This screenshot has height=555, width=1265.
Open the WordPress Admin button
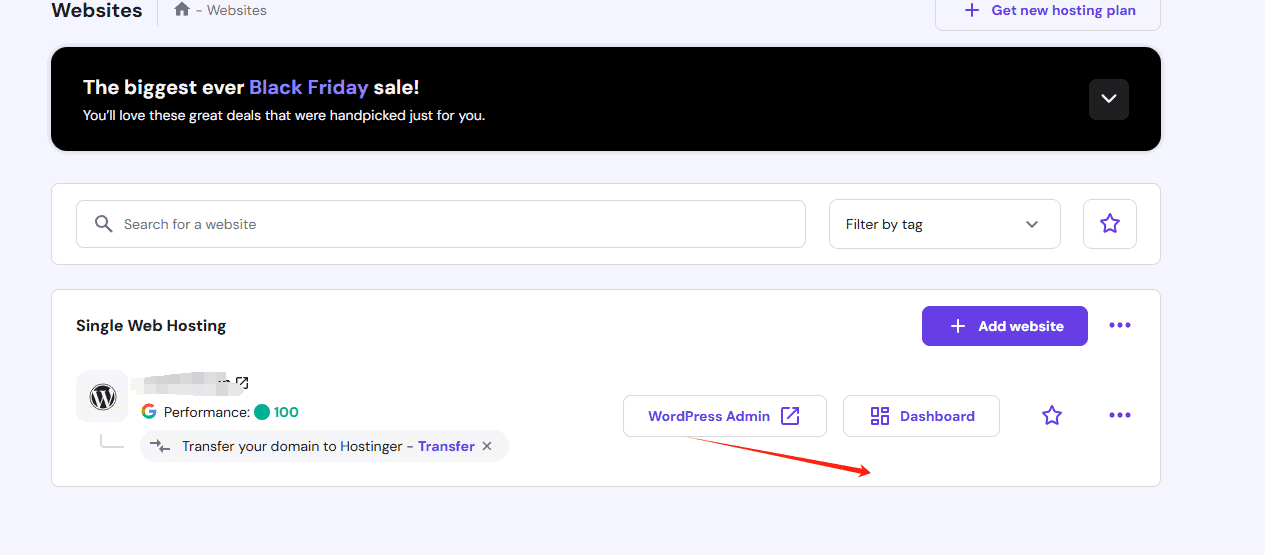point(725,416)
